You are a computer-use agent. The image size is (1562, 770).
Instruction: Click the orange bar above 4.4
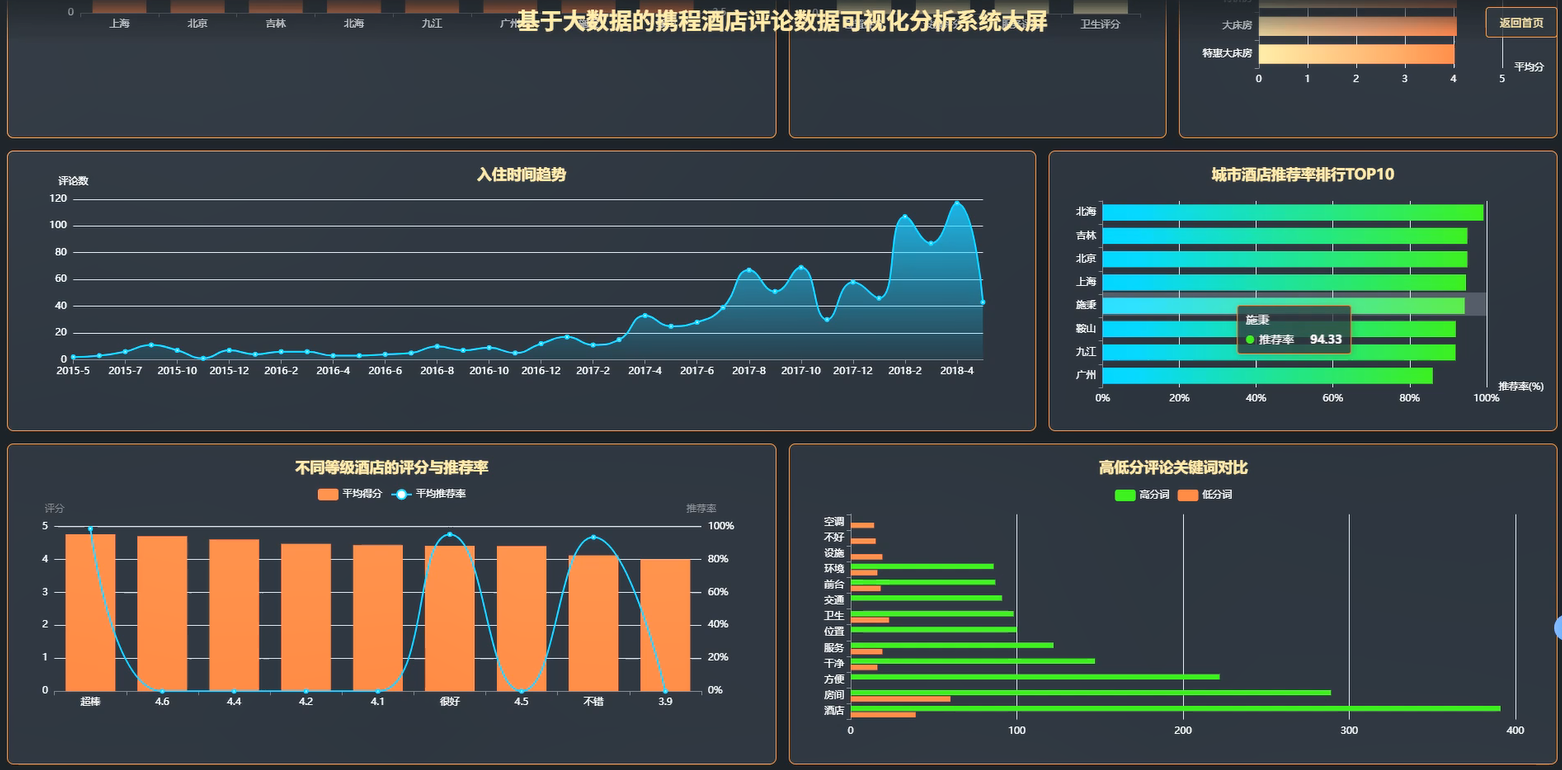coord(234,615)
